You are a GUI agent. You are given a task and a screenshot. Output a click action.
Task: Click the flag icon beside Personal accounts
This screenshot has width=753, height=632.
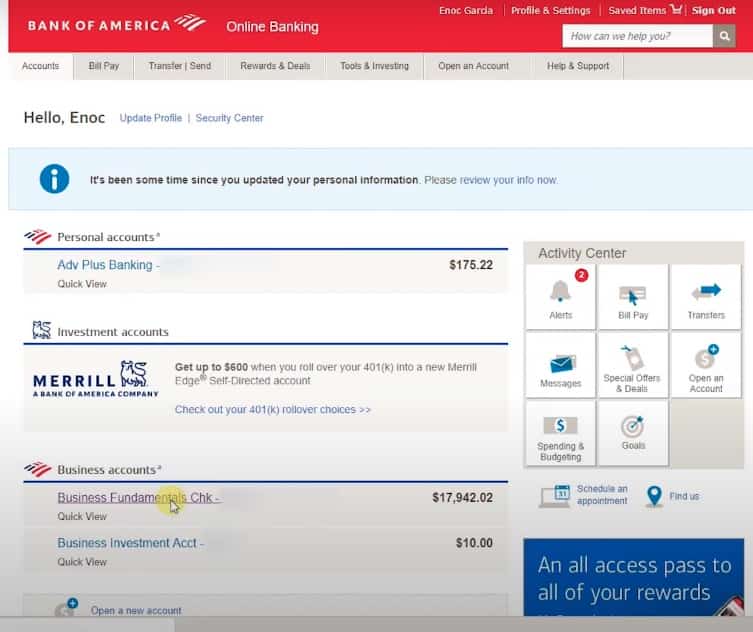(x=37, y=236)
